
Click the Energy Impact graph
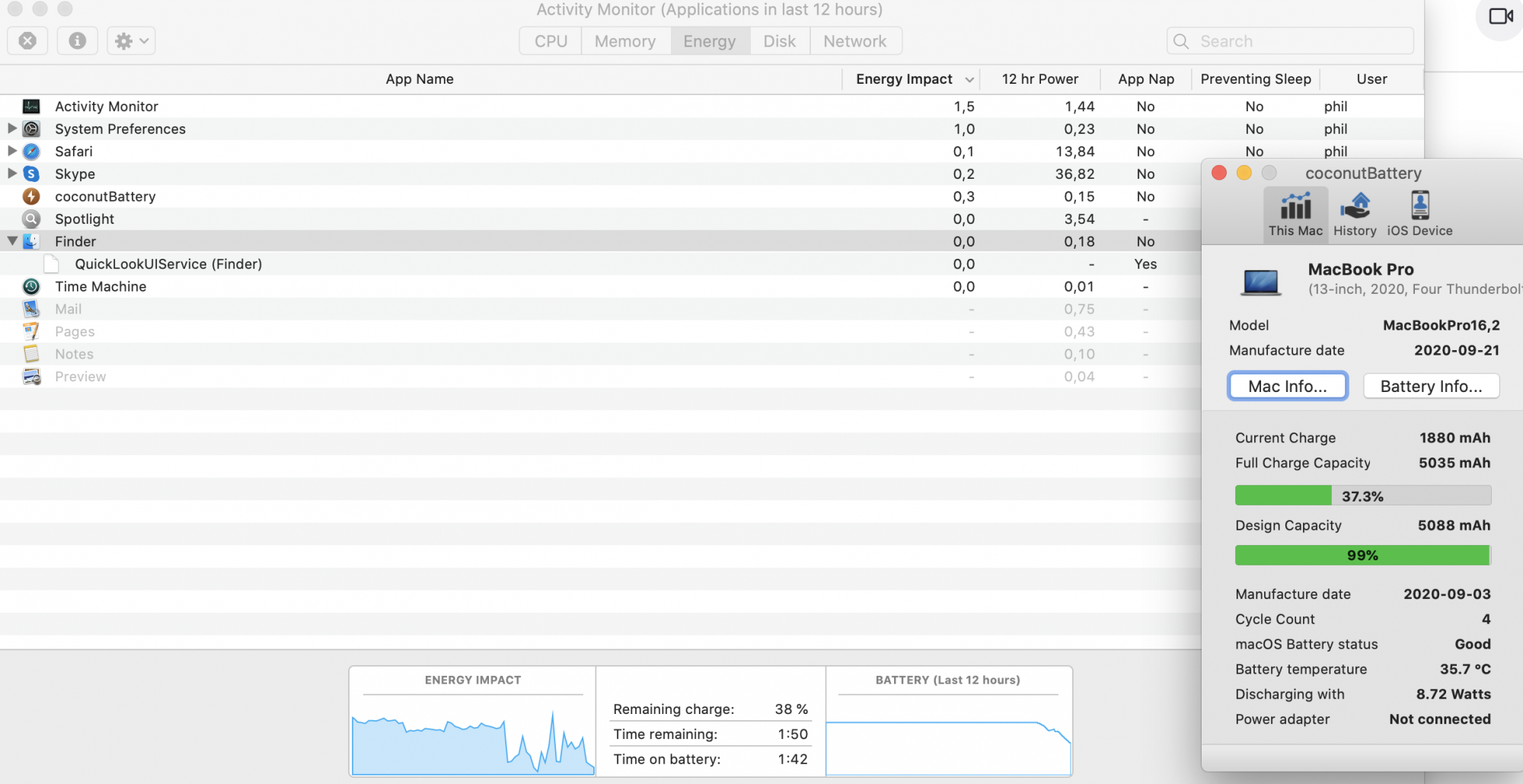(x=472, y=742)
